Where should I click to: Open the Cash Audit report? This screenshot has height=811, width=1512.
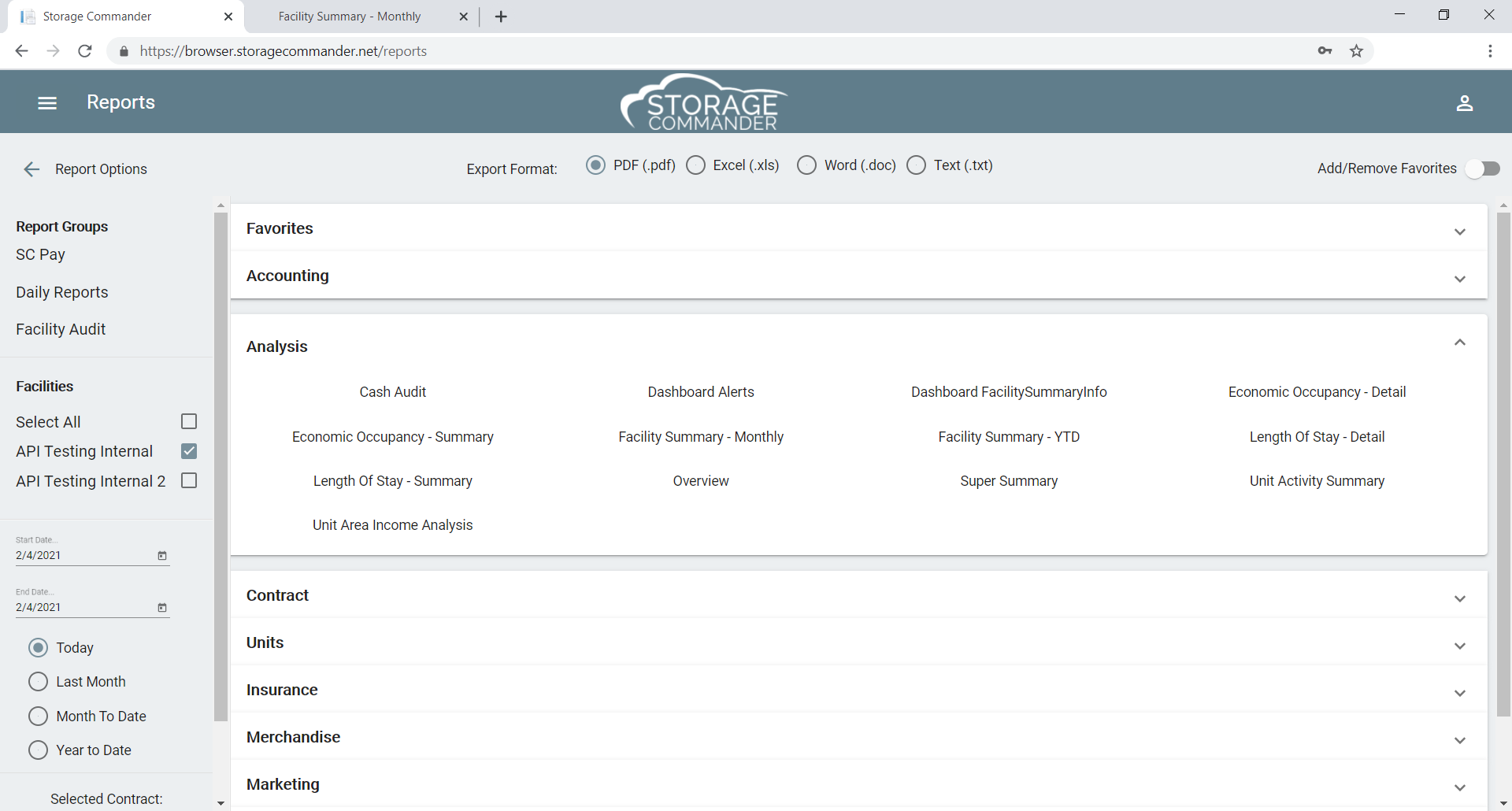(392, 391)
